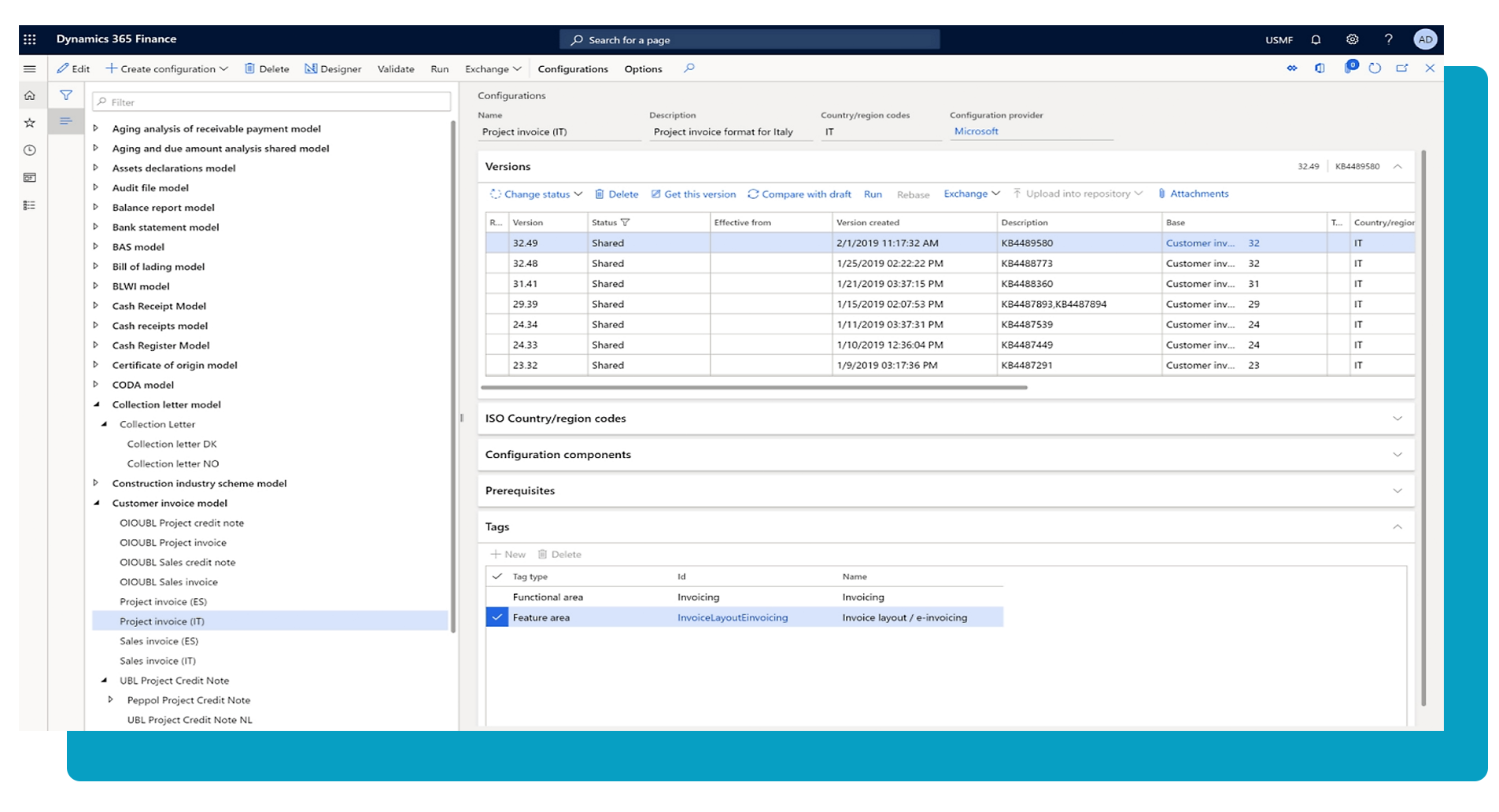This screenshot has height=812, width=1499.
Task: Open Recent clock icon in sidebar
Action: pyautogui.click(x=30, y=150)
